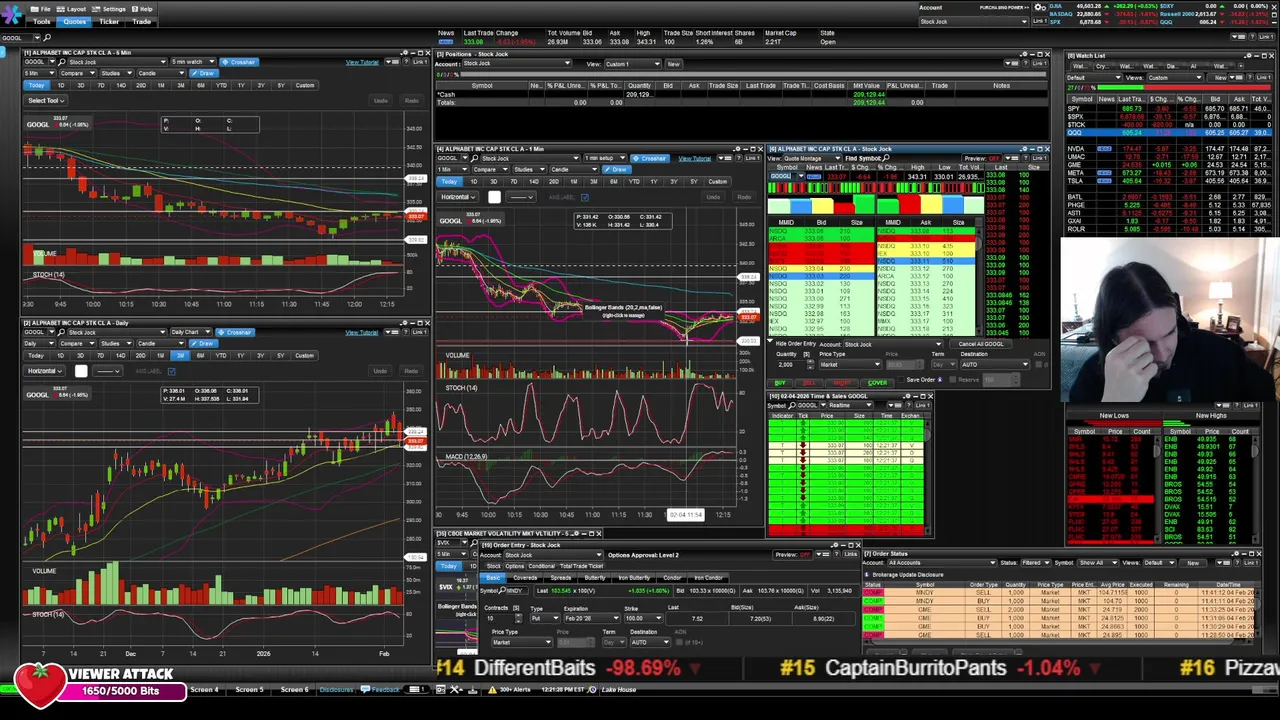Screen dimensions: 1280x720
Task: Click the 300+ Alerts warning icon
Action: coord(491,689)
